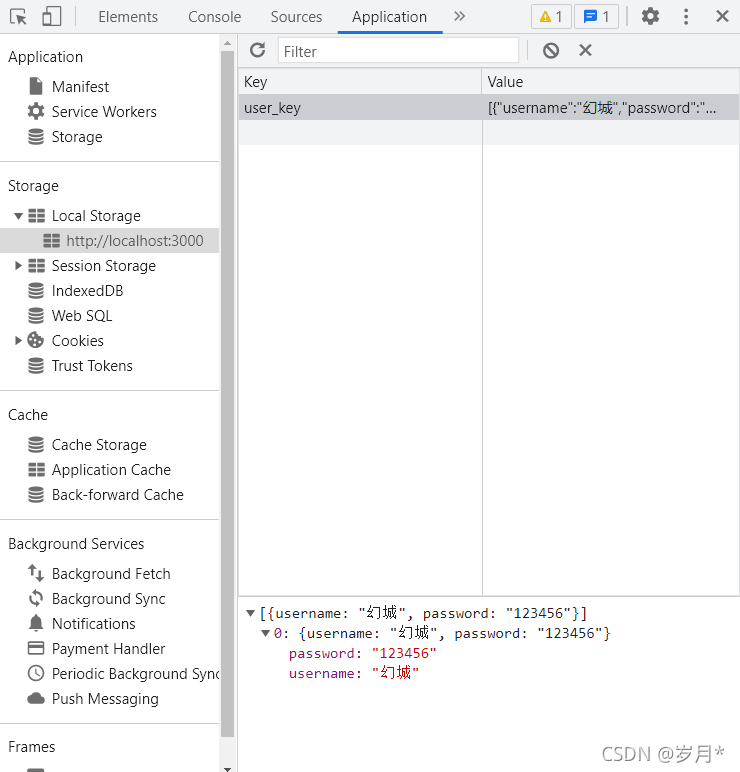The image size is (740, 772).
Task: Click the messages count badge
Action: pyautogui.click(x=596, y=17)
